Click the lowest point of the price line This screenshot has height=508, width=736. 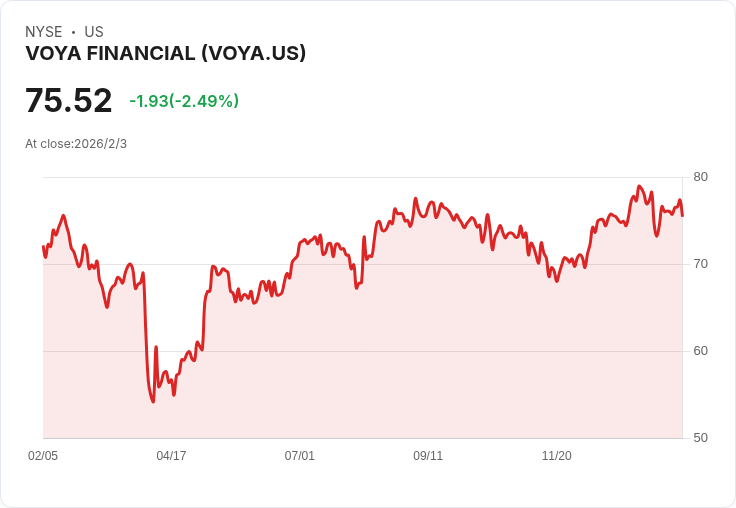(153, 402)
